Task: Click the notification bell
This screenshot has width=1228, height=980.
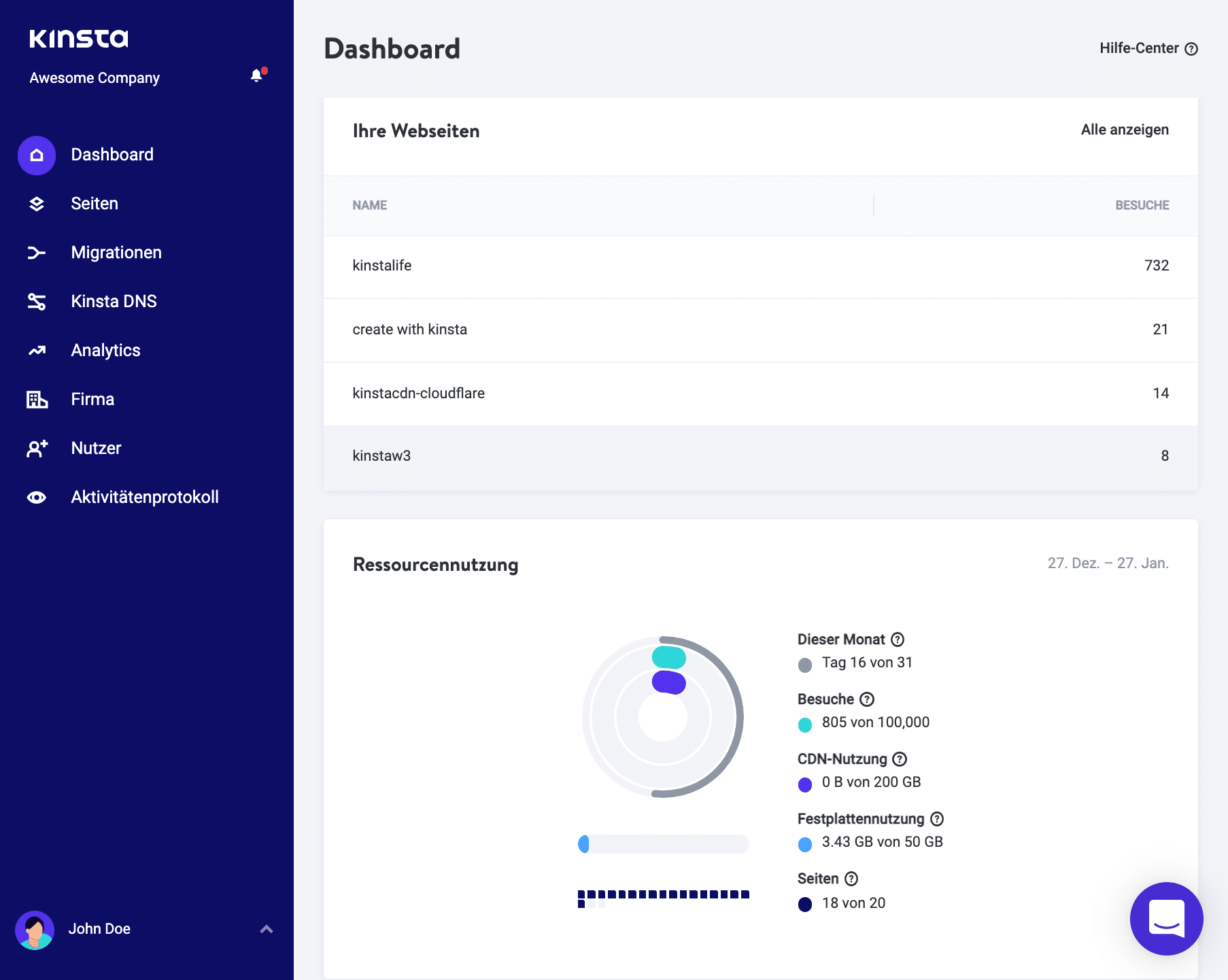Action: coord(257,75)
